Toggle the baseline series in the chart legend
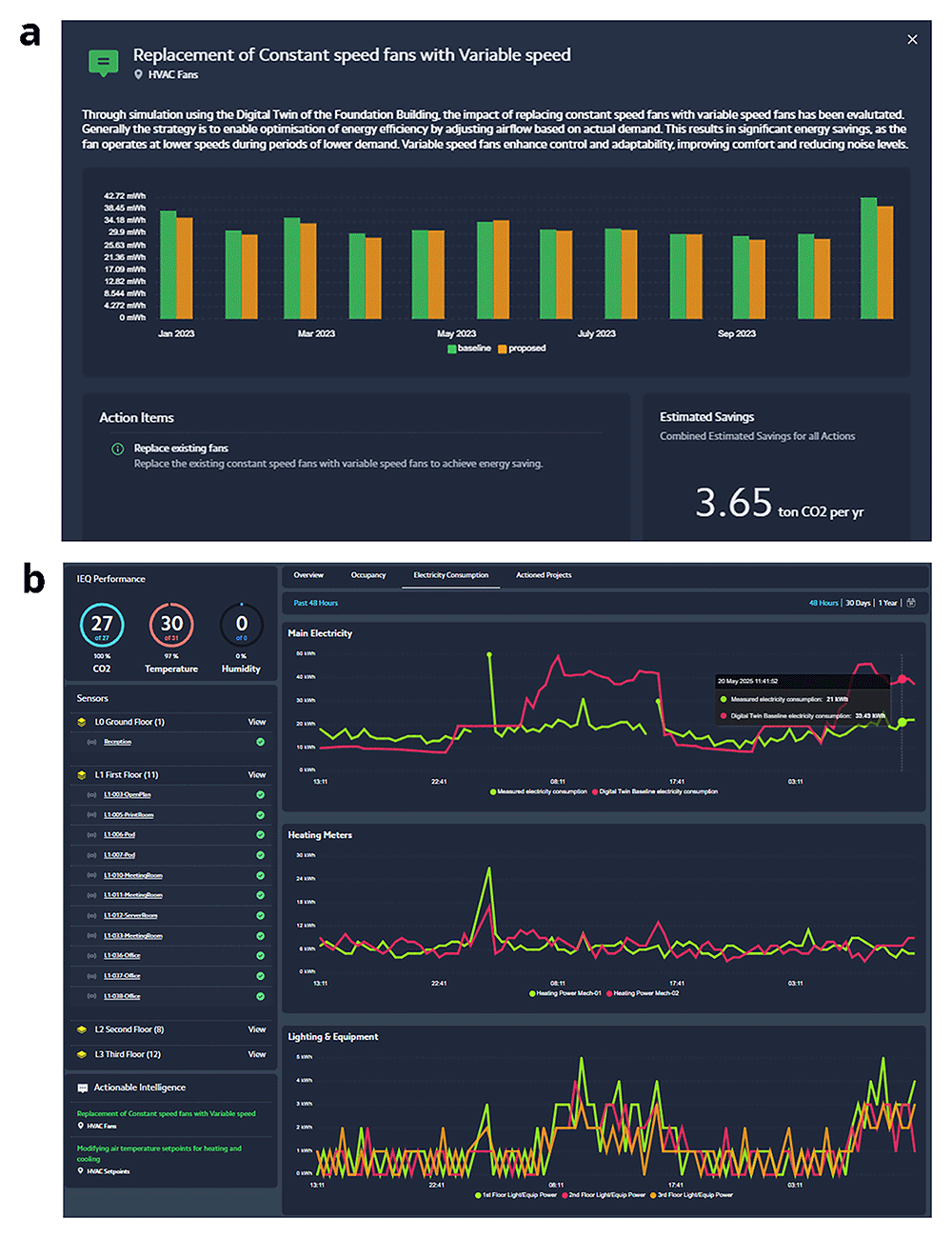Viewport: 952px width, 1238px height. tap(469, 349)
